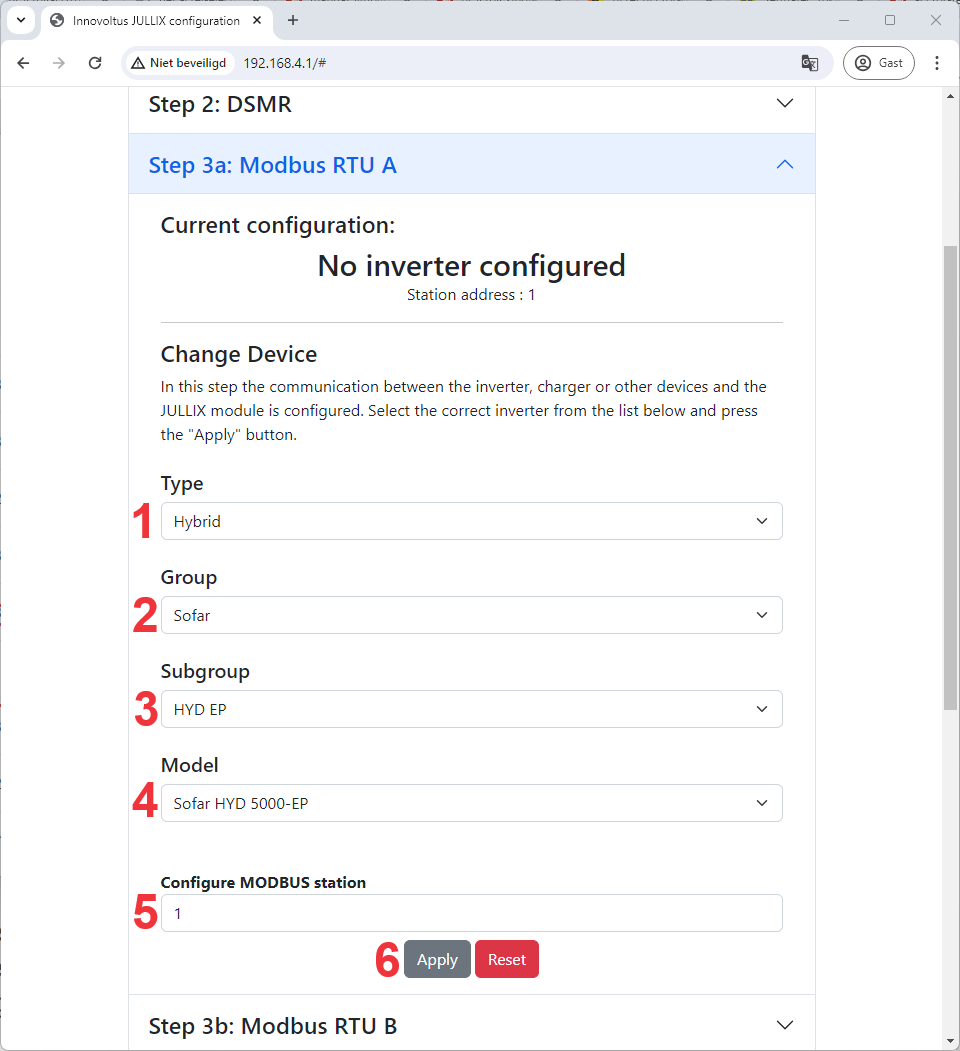Click the 'Station address : 1' text
Screen dimensions: 960x1051
pyautogui.click(x=471, y=295)
